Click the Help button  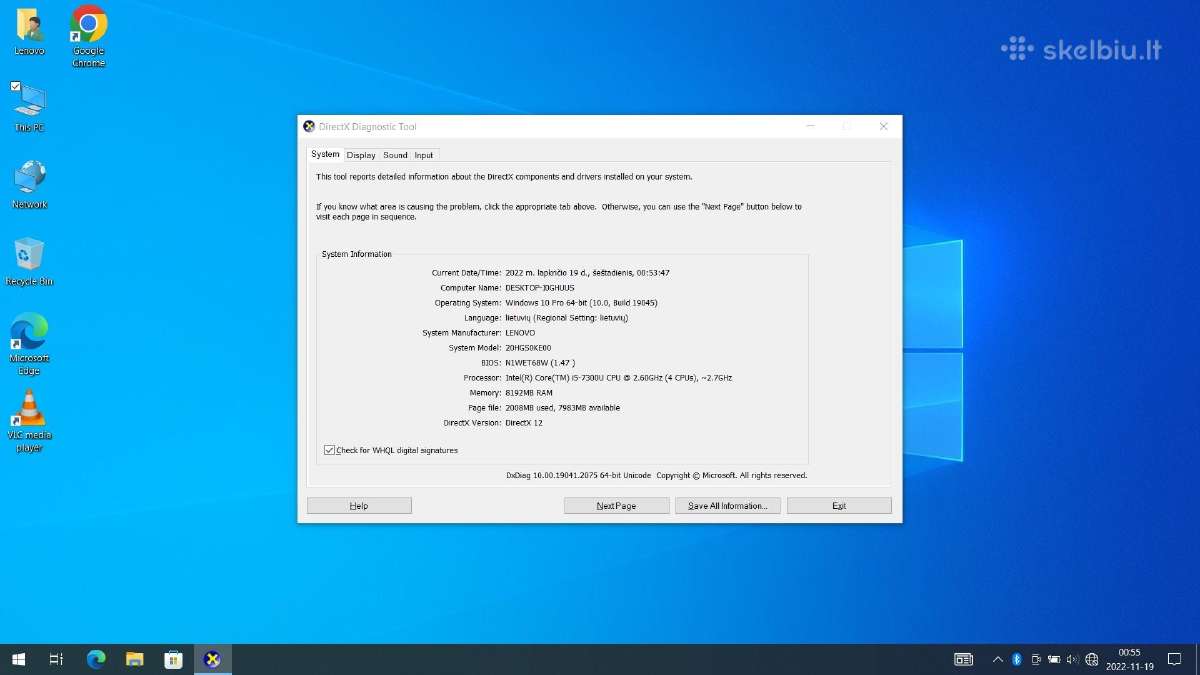point(359,506)
